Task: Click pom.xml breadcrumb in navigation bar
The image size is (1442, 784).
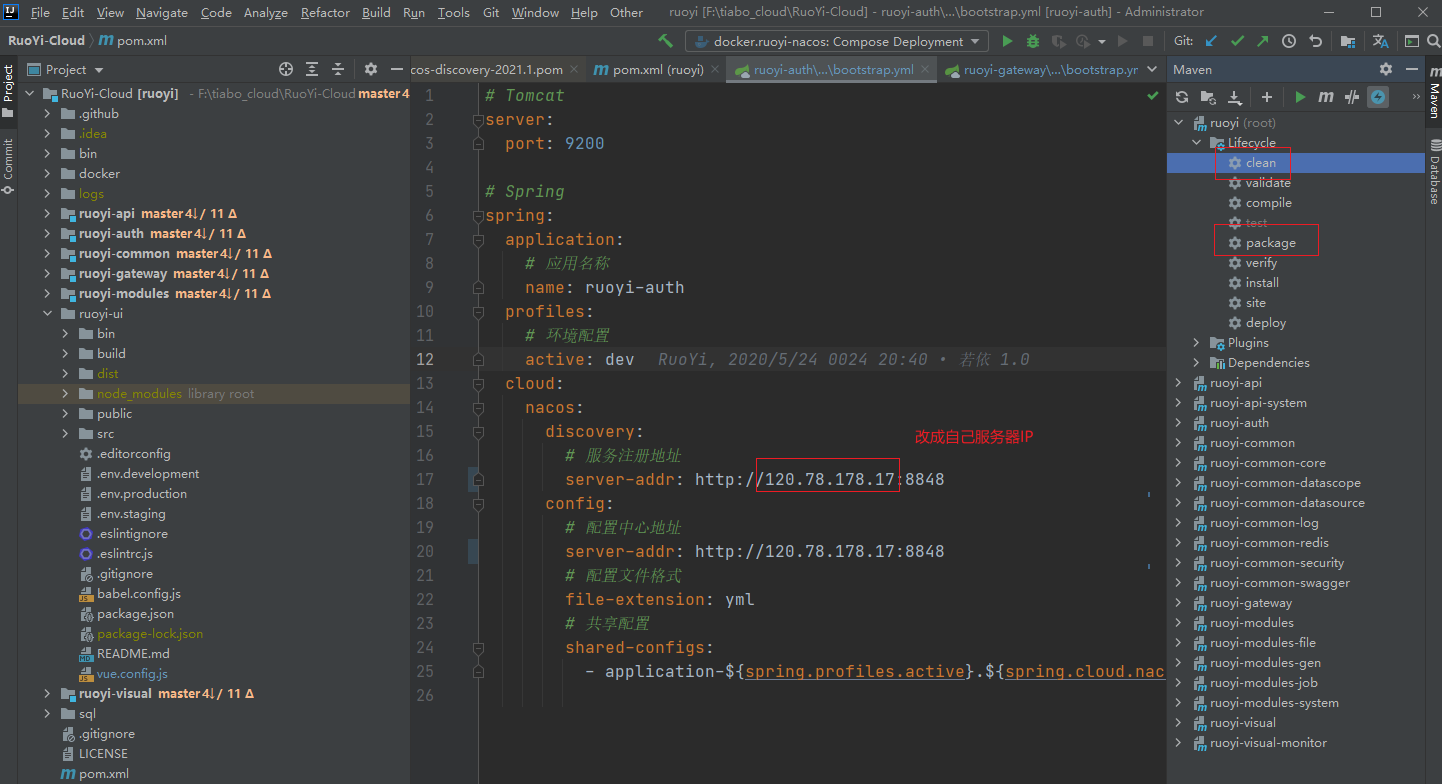Action: pyautogui.click(x=132, y=41)
